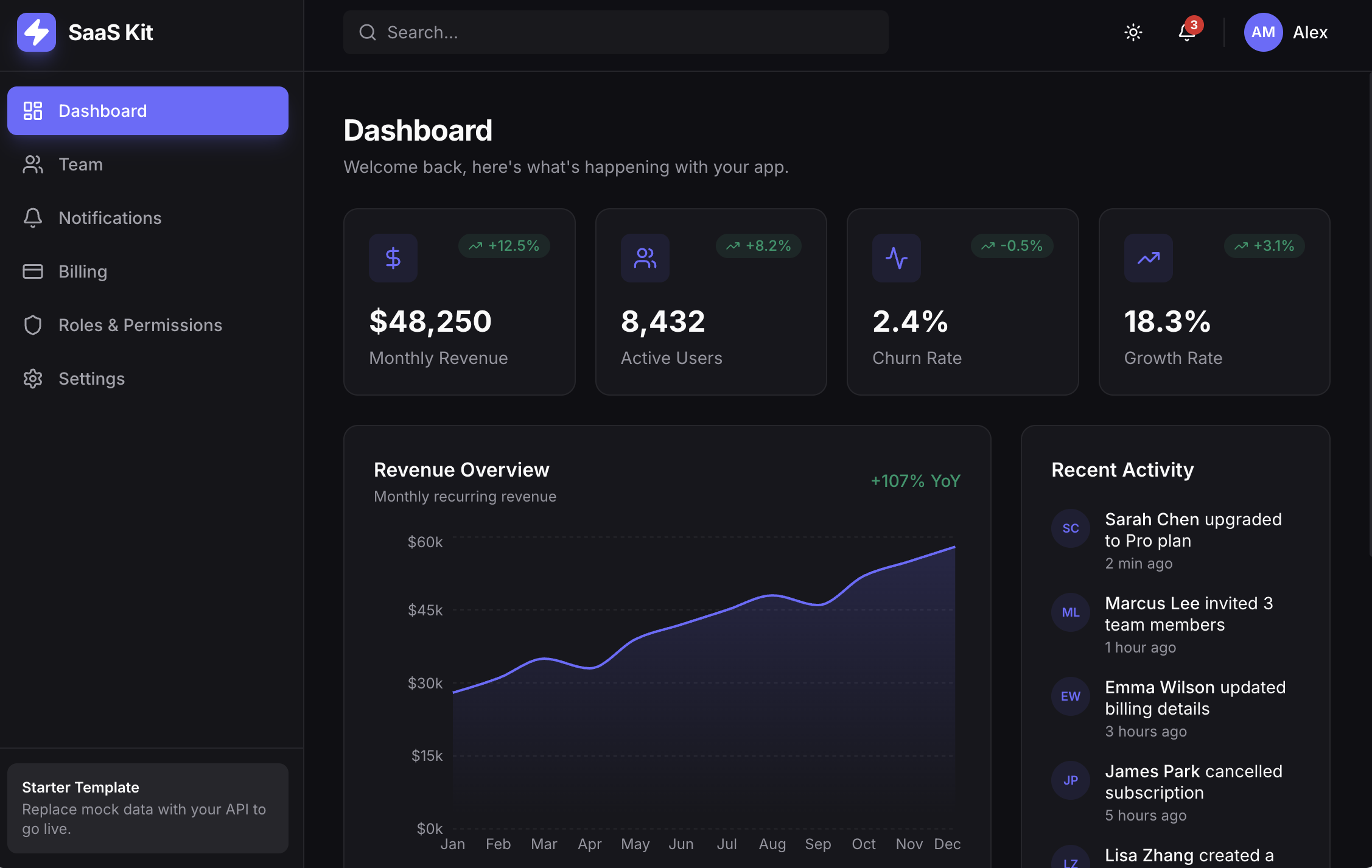Open Roles & Permissions
The height and width of the screenshot is (868, 1372).
[148, 325]
